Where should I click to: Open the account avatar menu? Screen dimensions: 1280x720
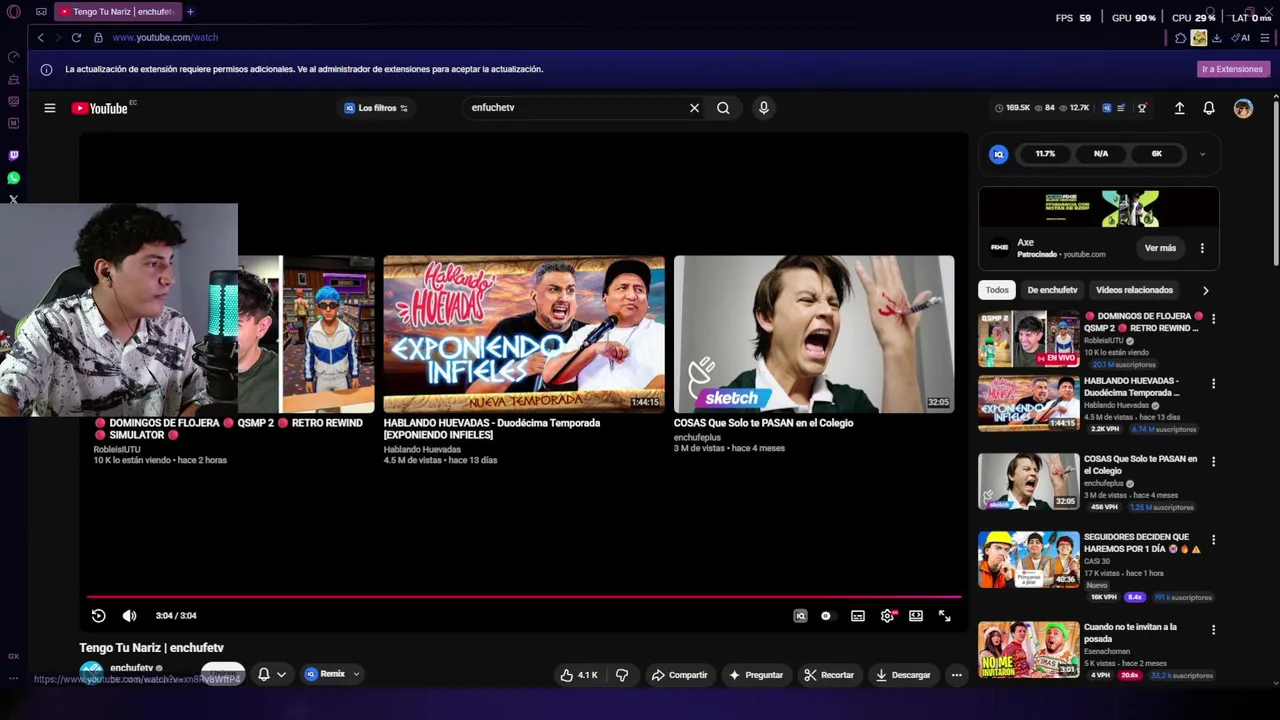(x=1243, y=108)
